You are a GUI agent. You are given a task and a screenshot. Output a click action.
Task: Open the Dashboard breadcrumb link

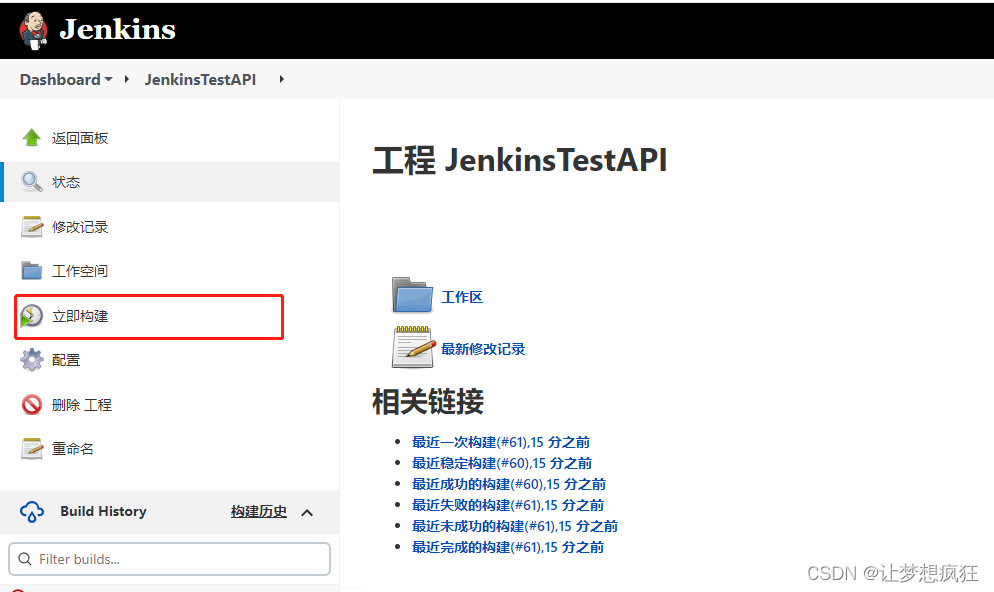(x=60, y=79)
